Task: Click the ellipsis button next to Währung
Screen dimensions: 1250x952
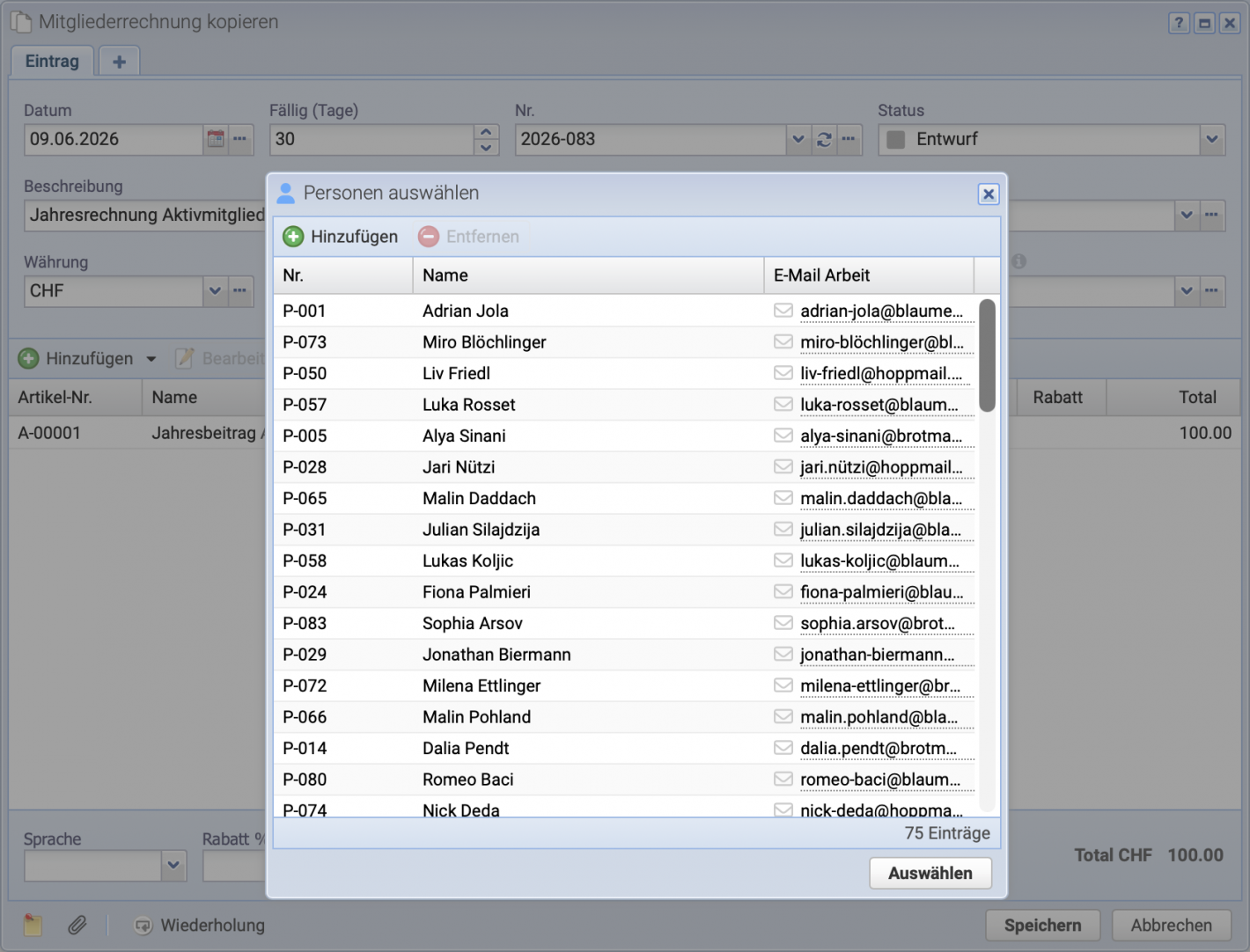Action: point(240,290)
